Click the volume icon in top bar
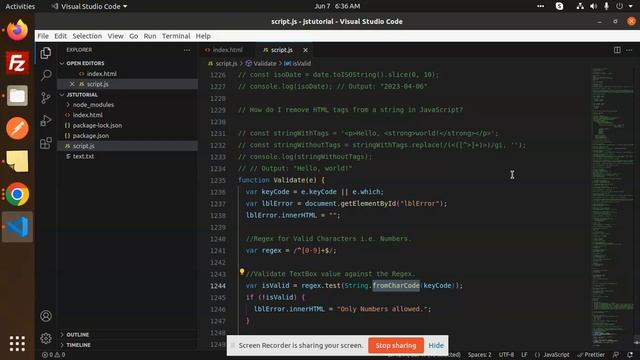This screenshot has height=360, width=640. pos(593,6)
